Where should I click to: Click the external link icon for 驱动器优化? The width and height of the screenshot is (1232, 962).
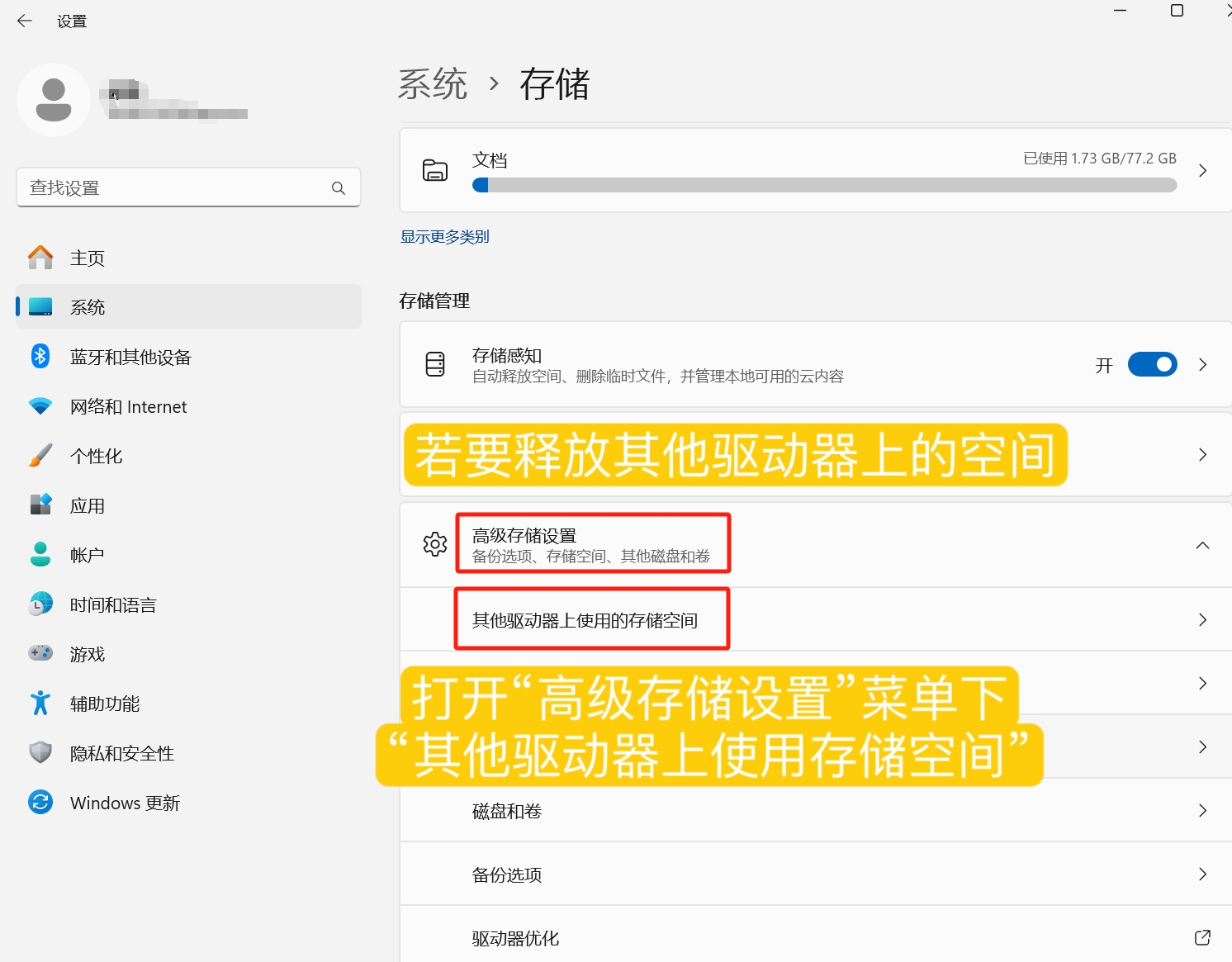click(x=1203, y=938)
